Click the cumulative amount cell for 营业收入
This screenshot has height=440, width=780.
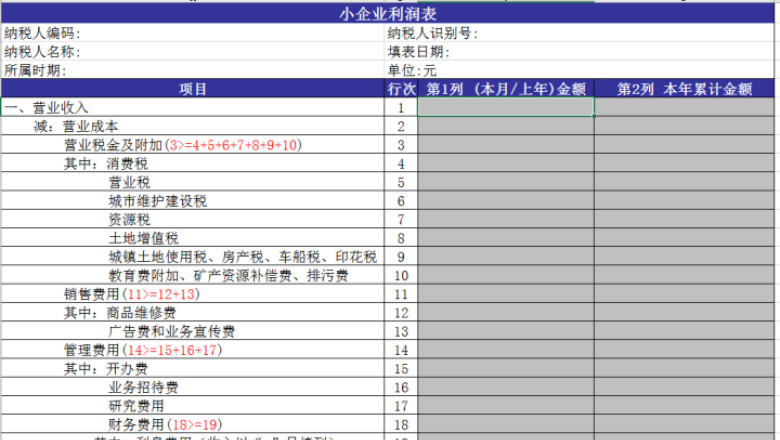pyautogui.click(x=684, y=107)
